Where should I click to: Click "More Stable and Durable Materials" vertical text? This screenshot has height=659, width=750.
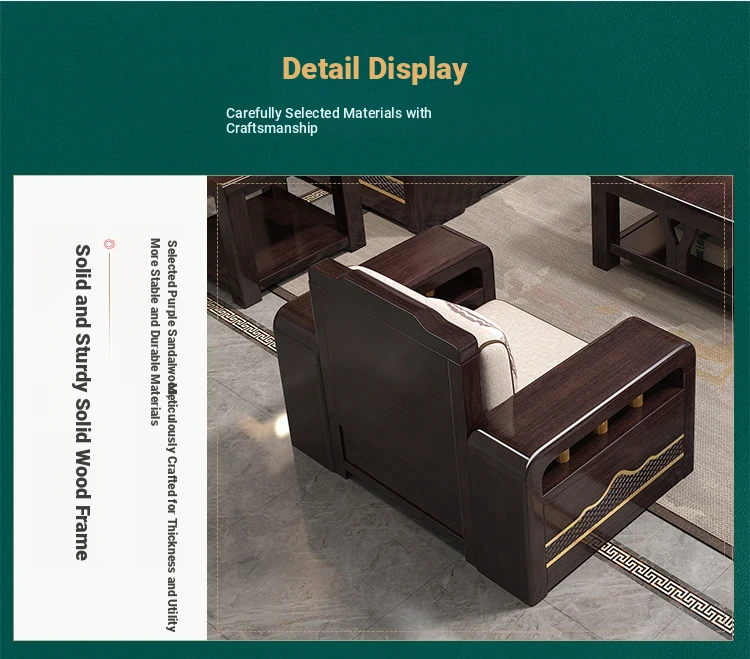pos(155,332)
